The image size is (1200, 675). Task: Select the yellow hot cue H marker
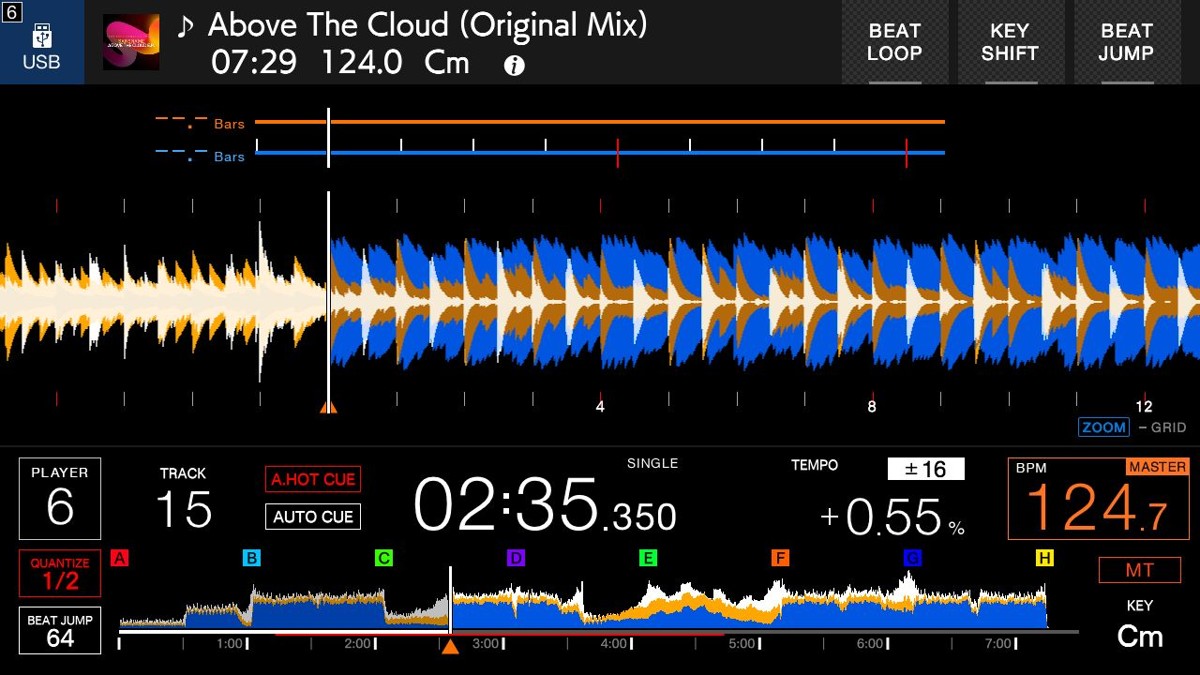click(x=1044, y=558)
